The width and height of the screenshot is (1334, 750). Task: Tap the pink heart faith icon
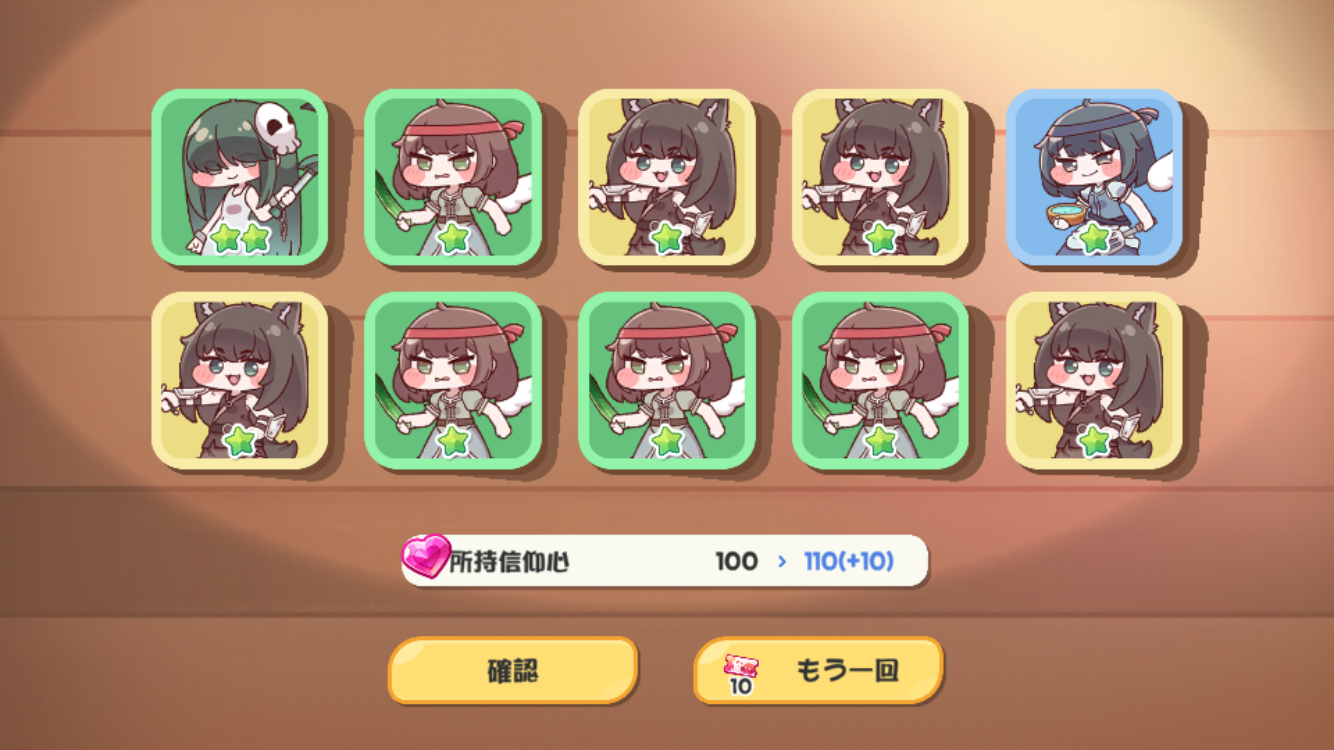(x=427, y=557)
